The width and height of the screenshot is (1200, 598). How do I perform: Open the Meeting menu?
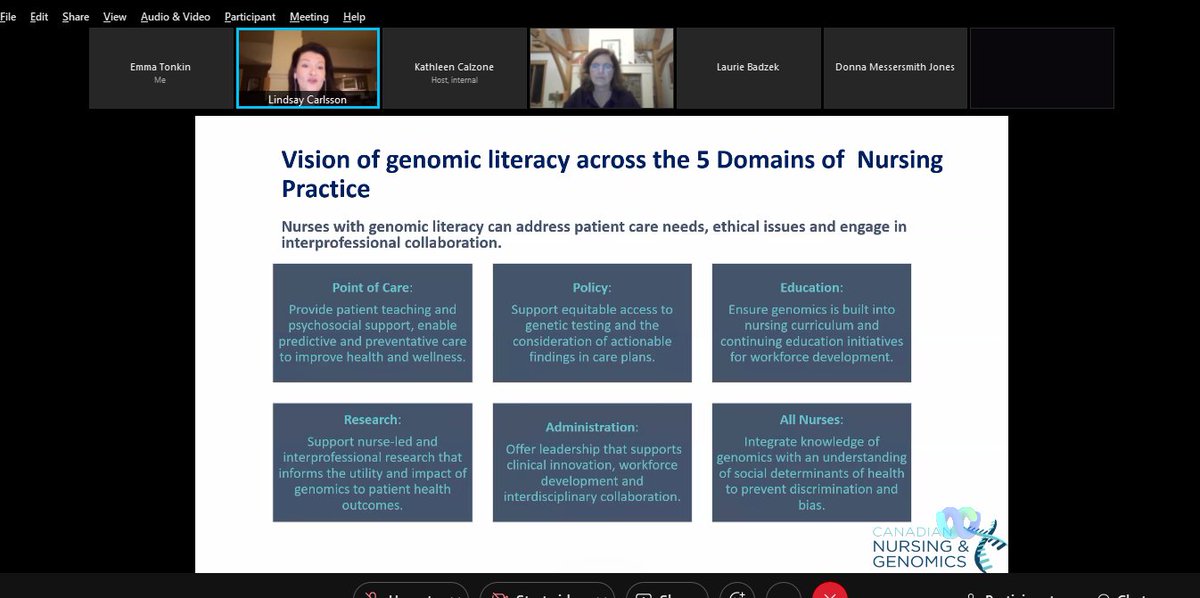[309, 17]
